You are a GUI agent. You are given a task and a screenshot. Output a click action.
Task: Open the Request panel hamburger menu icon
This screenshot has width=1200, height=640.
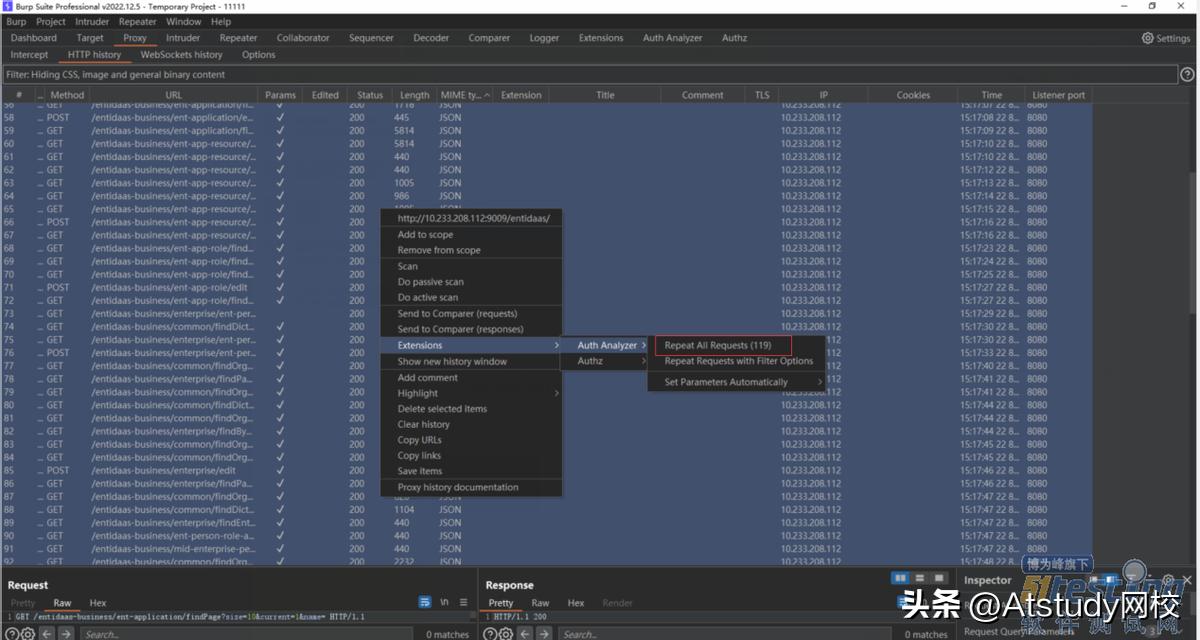(462, 602)
